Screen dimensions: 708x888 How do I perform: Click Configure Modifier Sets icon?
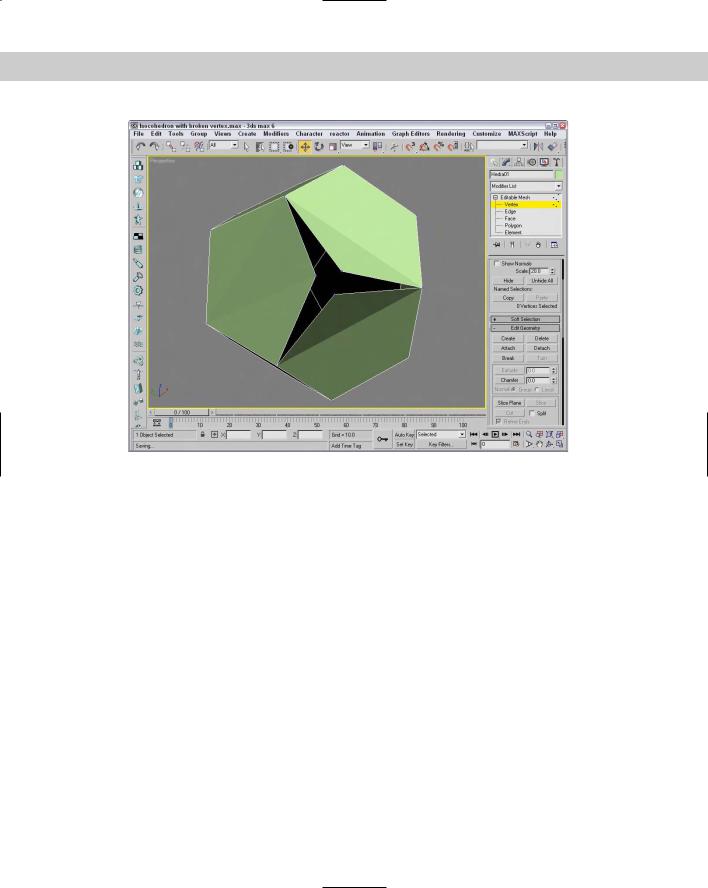[554, 245]
